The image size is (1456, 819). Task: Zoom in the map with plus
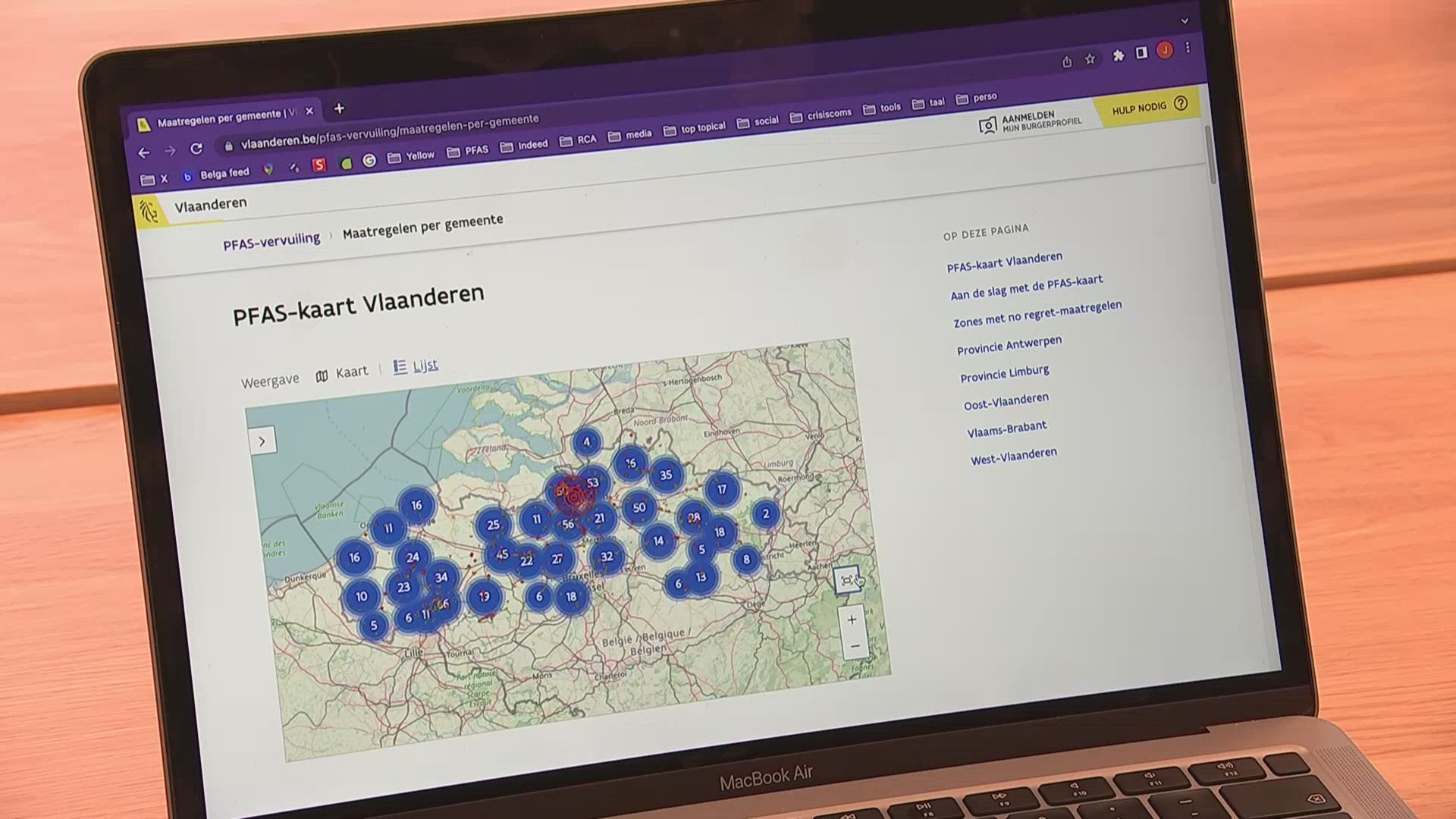point(852,620)
